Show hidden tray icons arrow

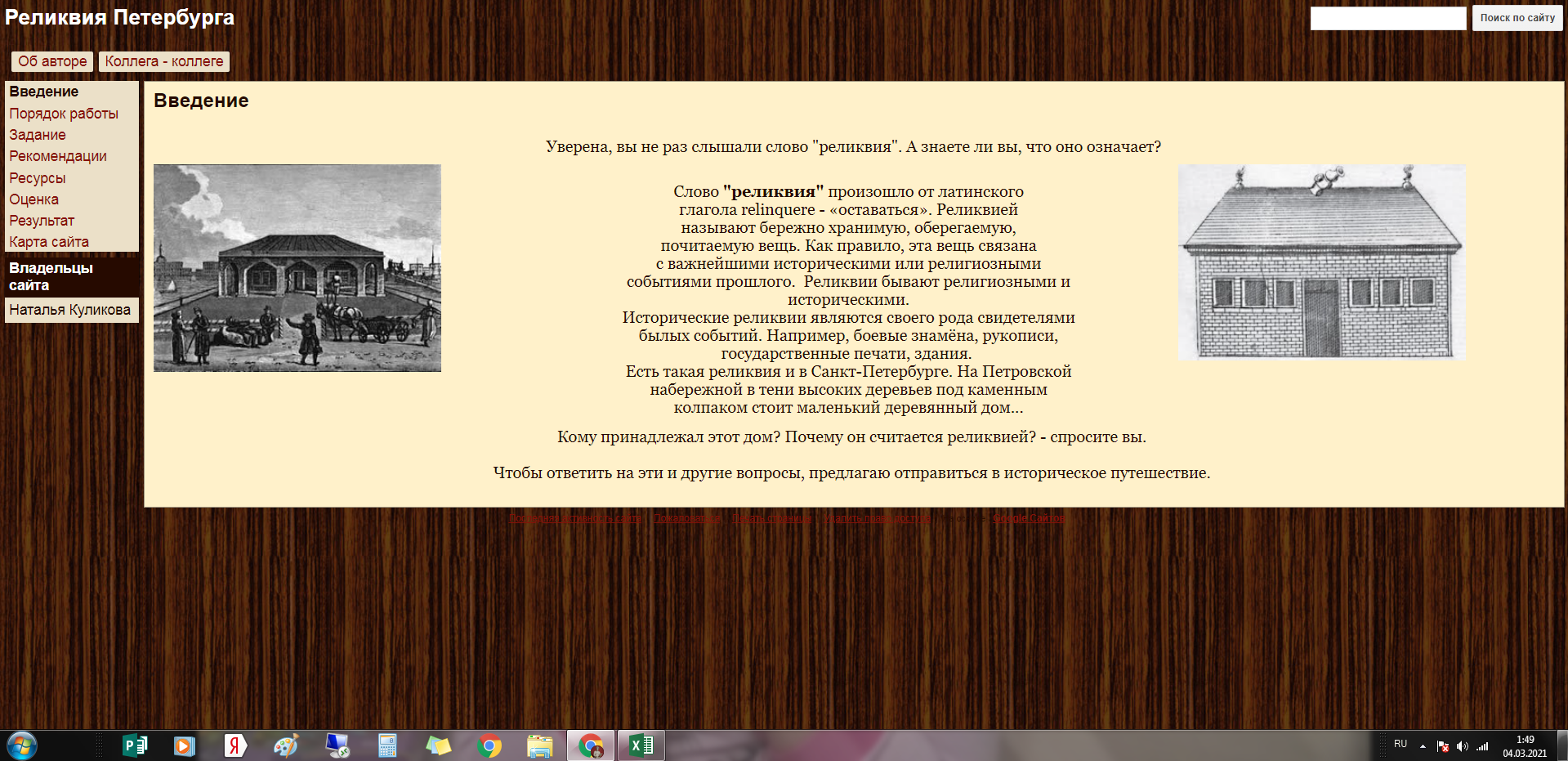coord(1423,745)
